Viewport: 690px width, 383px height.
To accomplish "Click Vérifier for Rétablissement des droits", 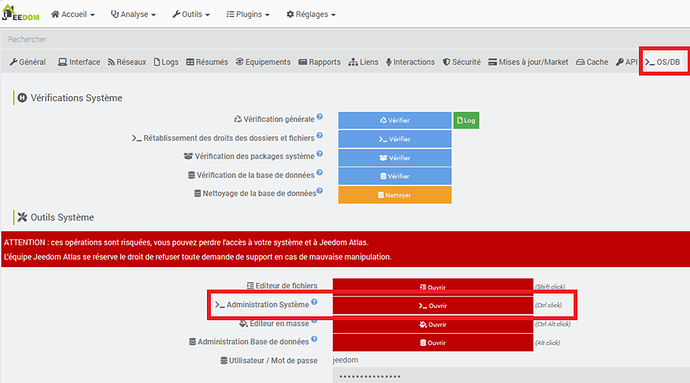I will [x=395, y=139].
